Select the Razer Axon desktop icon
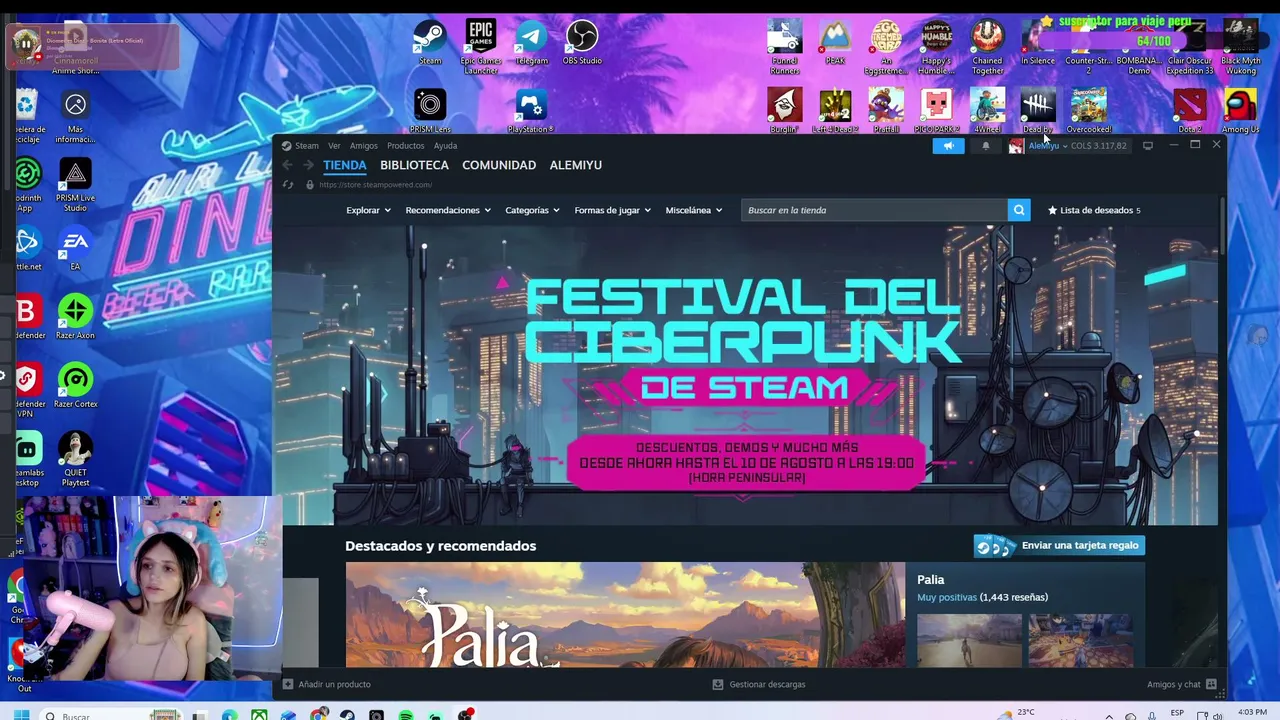This screenshot has height=720, width=1280. [x=75, y=317]
